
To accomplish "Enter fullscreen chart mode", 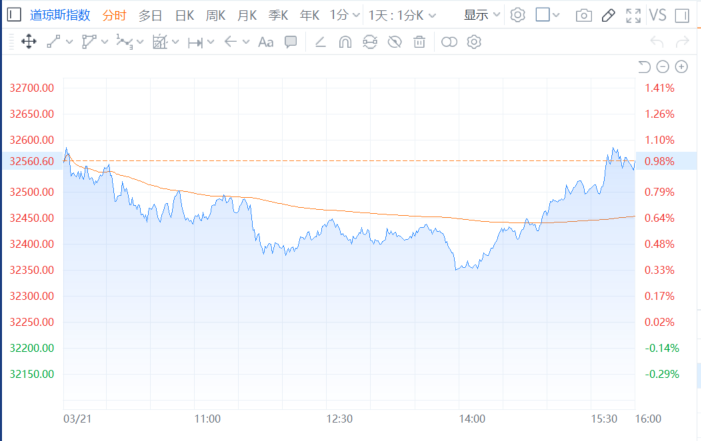I will click(632, 15).
